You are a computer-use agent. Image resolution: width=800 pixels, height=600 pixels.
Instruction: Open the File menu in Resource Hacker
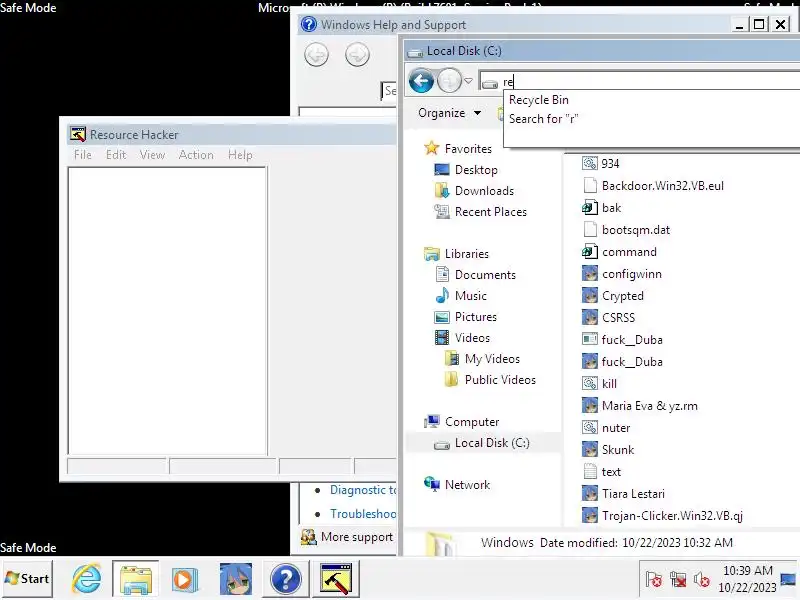coord(83,155)
